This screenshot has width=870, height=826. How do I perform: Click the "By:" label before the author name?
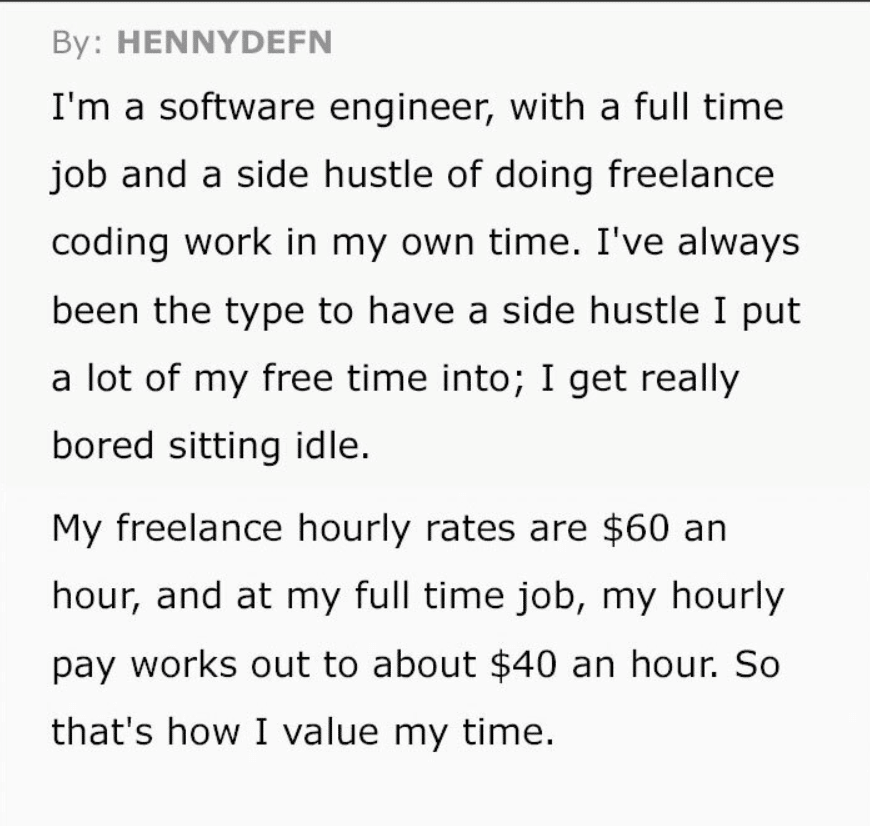click(77, 43)
